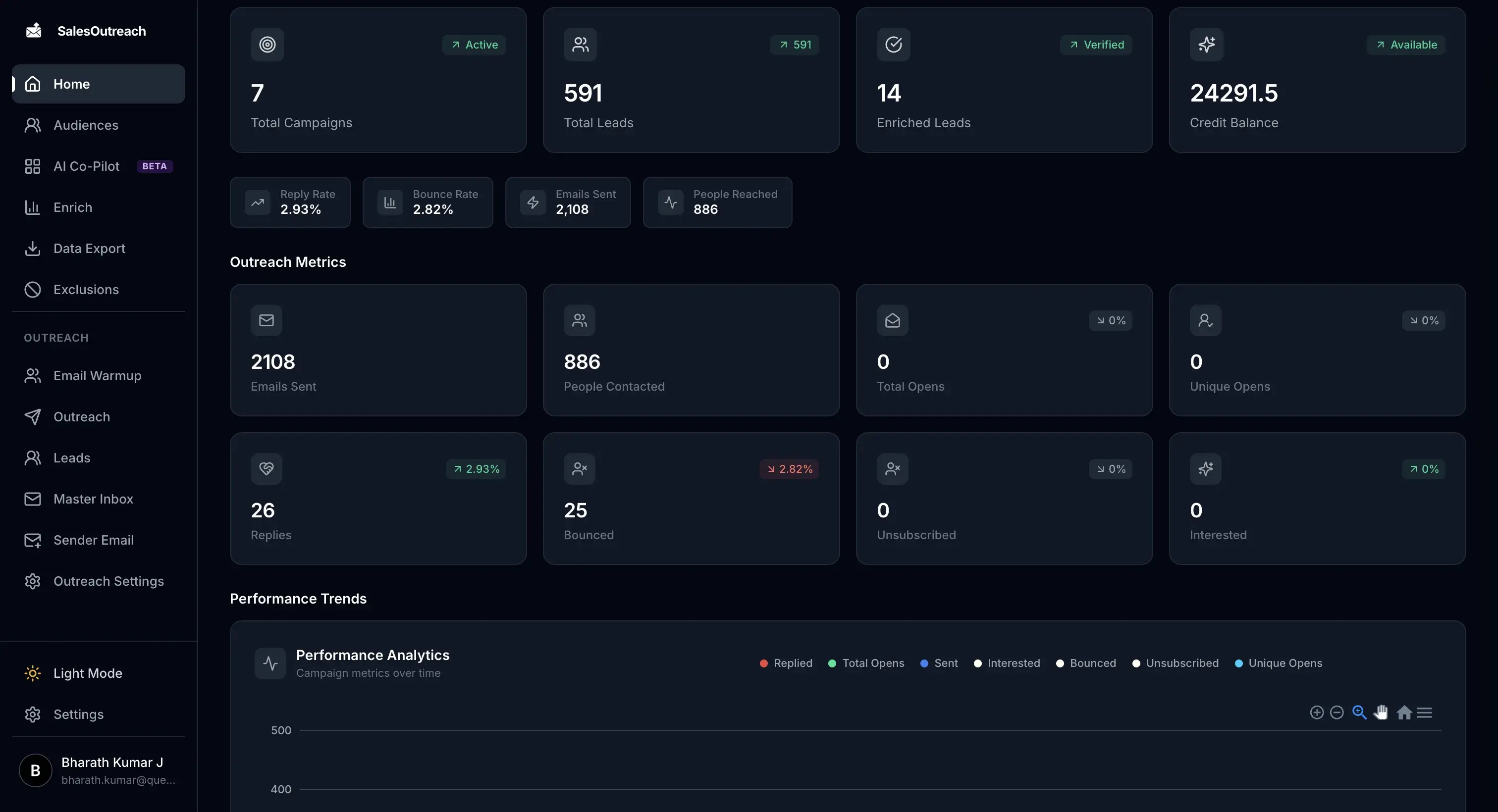
Task: Enable selection zoom on the chart
Action: coord(1359,712)
